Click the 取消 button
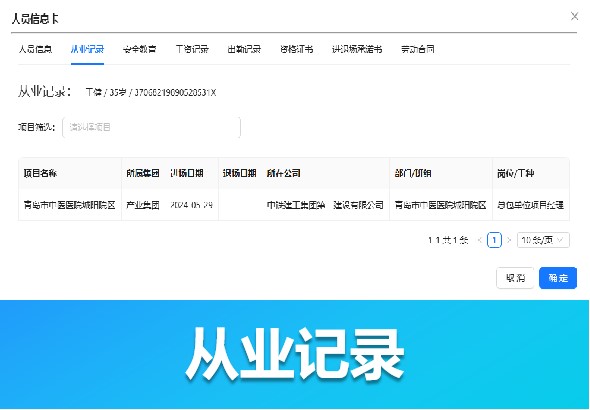Viewport: 590px width, 410px height. (515, 278)
